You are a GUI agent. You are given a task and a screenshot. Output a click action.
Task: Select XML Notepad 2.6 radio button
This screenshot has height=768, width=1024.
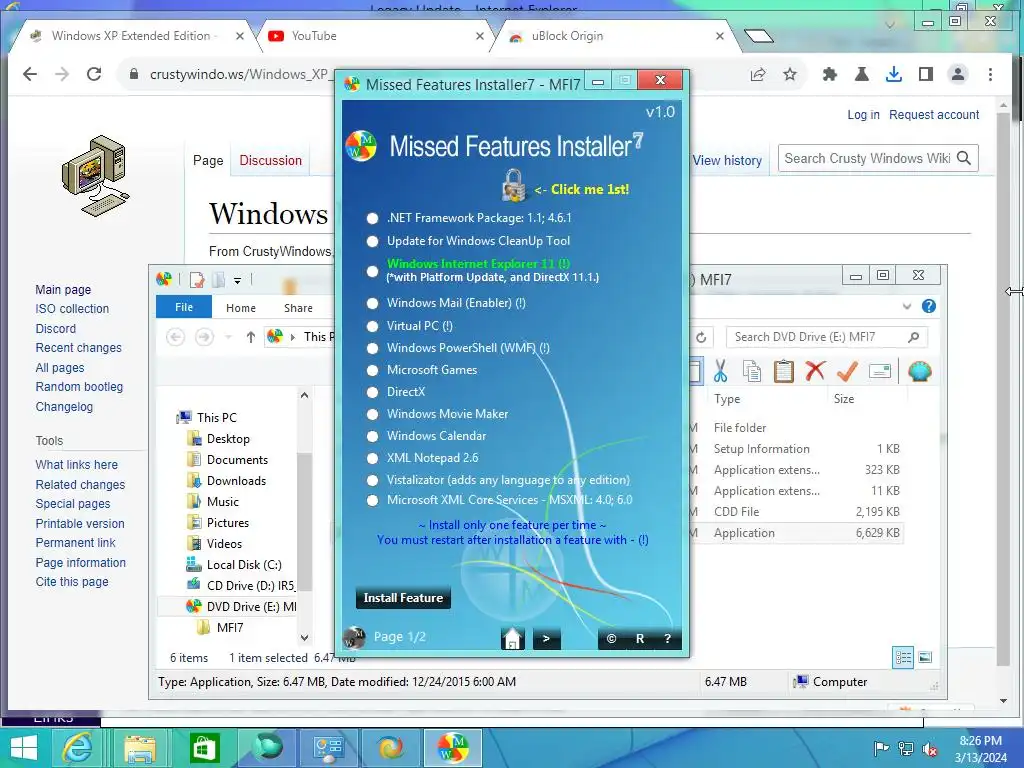pos(372,458)
